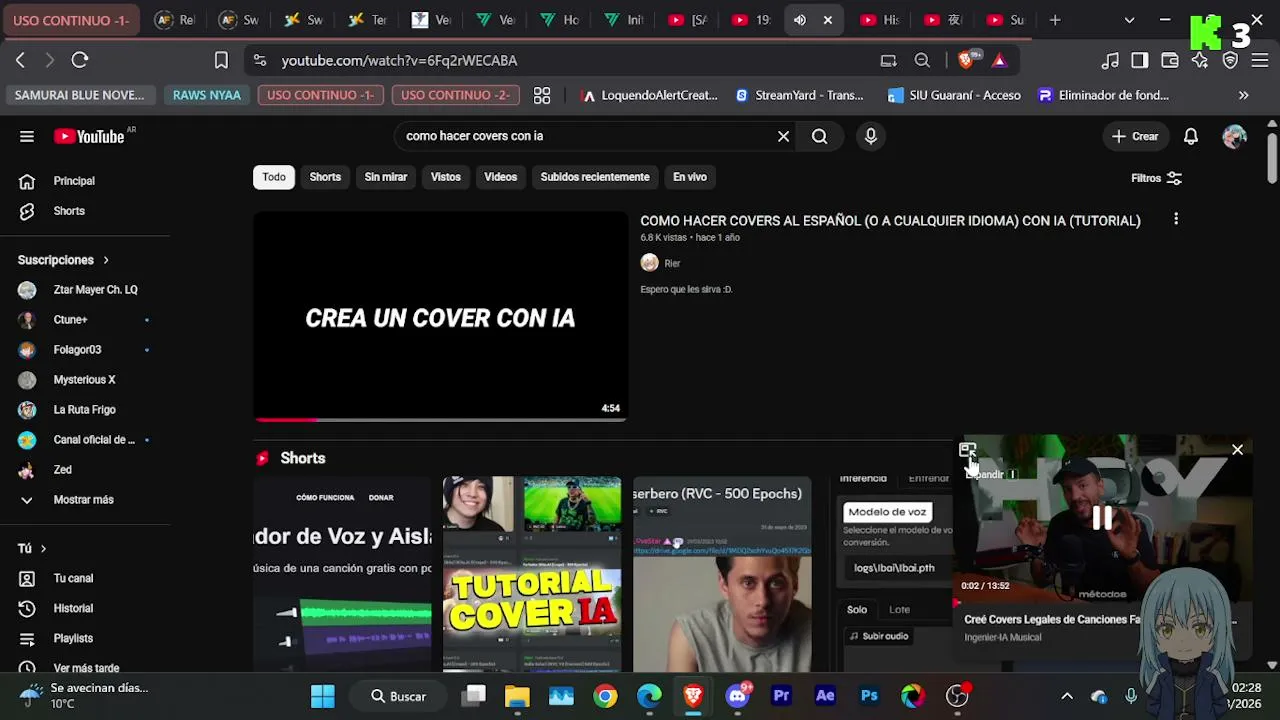This screenshot has height=720, width=1280.
Task: Close the miniplayer
Action: pyautogui.click(x=1237, y=450)
